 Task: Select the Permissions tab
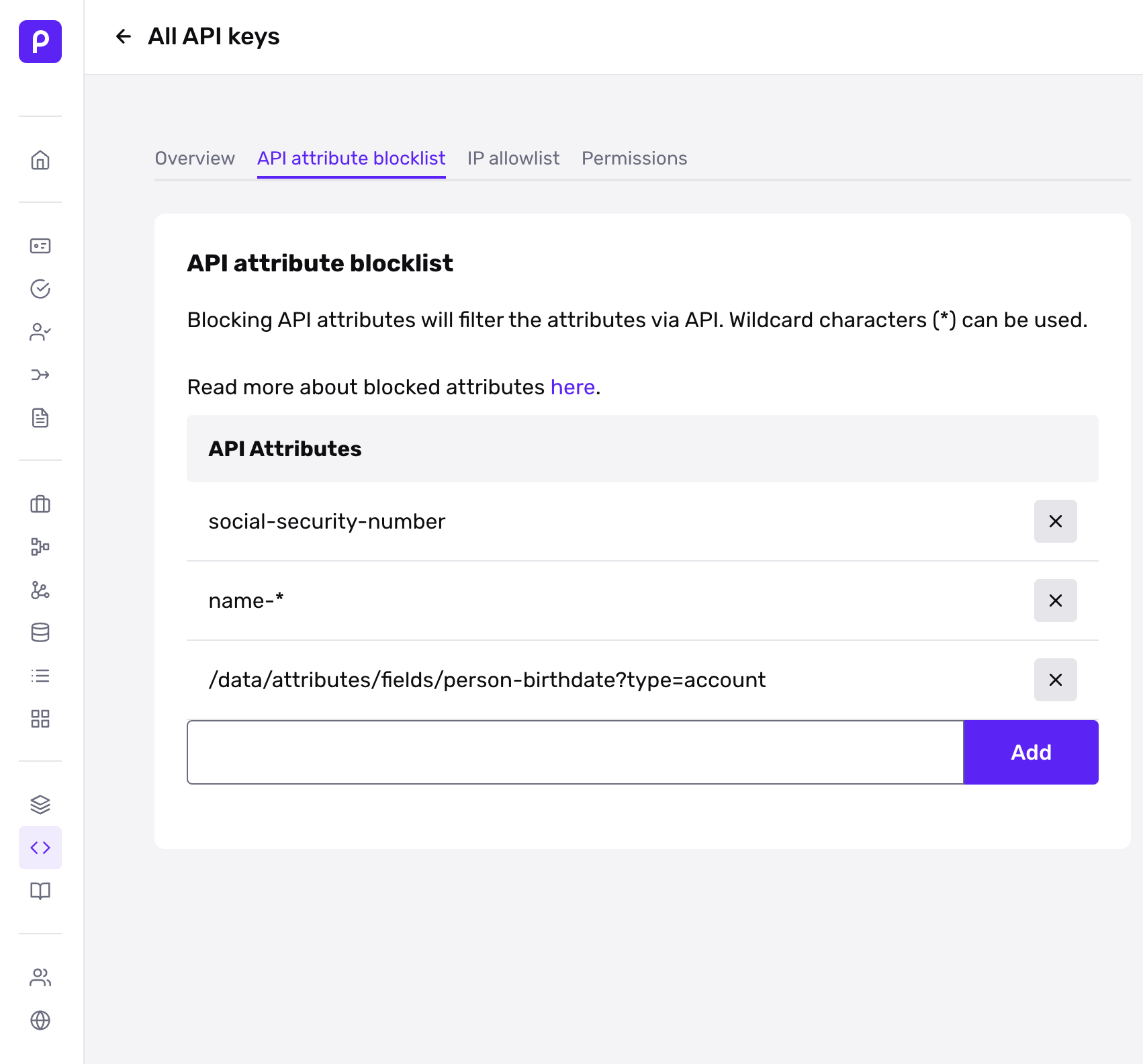click(x=634, y=159)
